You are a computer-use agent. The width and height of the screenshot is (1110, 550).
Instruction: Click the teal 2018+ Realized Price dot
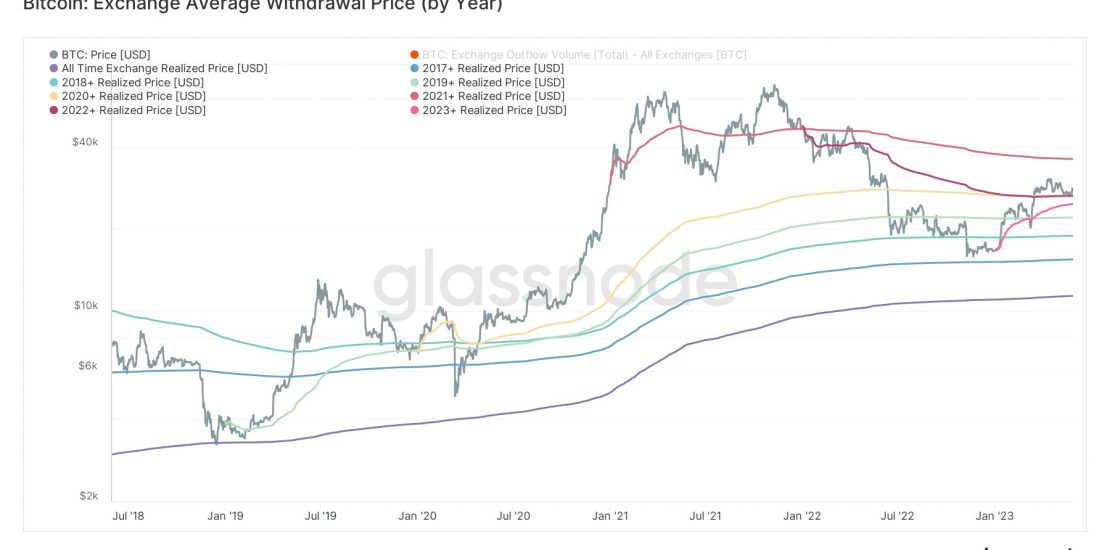click(53, 82)
